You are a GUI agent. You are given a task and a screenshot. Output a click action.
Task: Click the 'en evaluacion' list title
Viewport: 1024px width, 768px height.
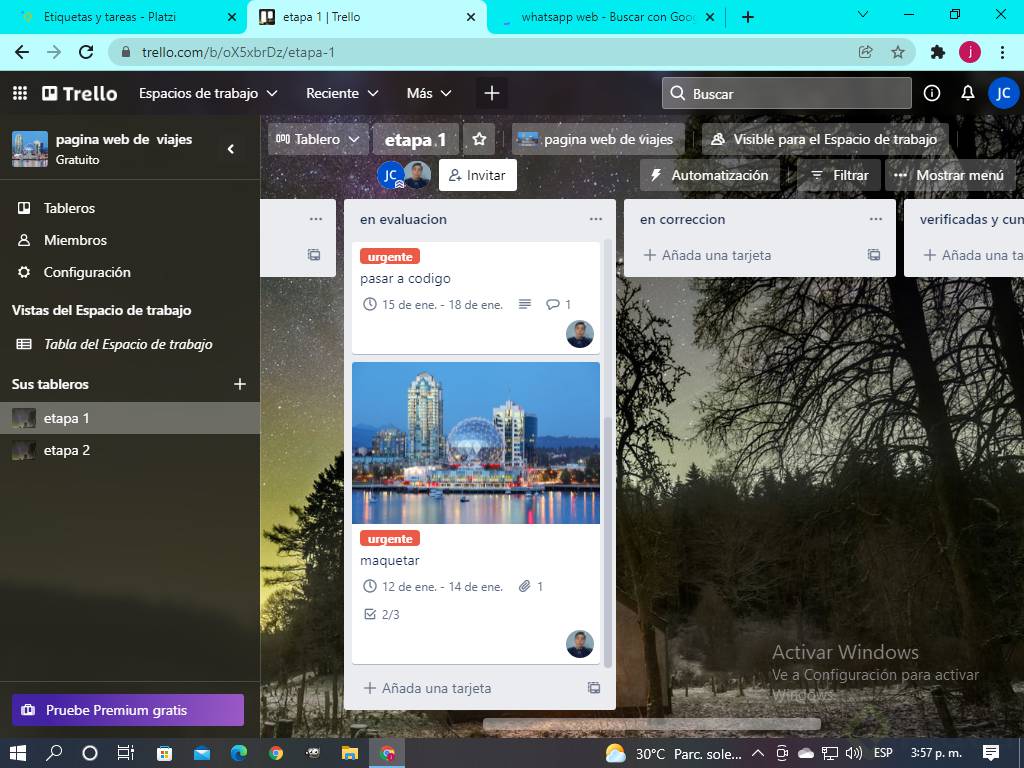[404, 219]
